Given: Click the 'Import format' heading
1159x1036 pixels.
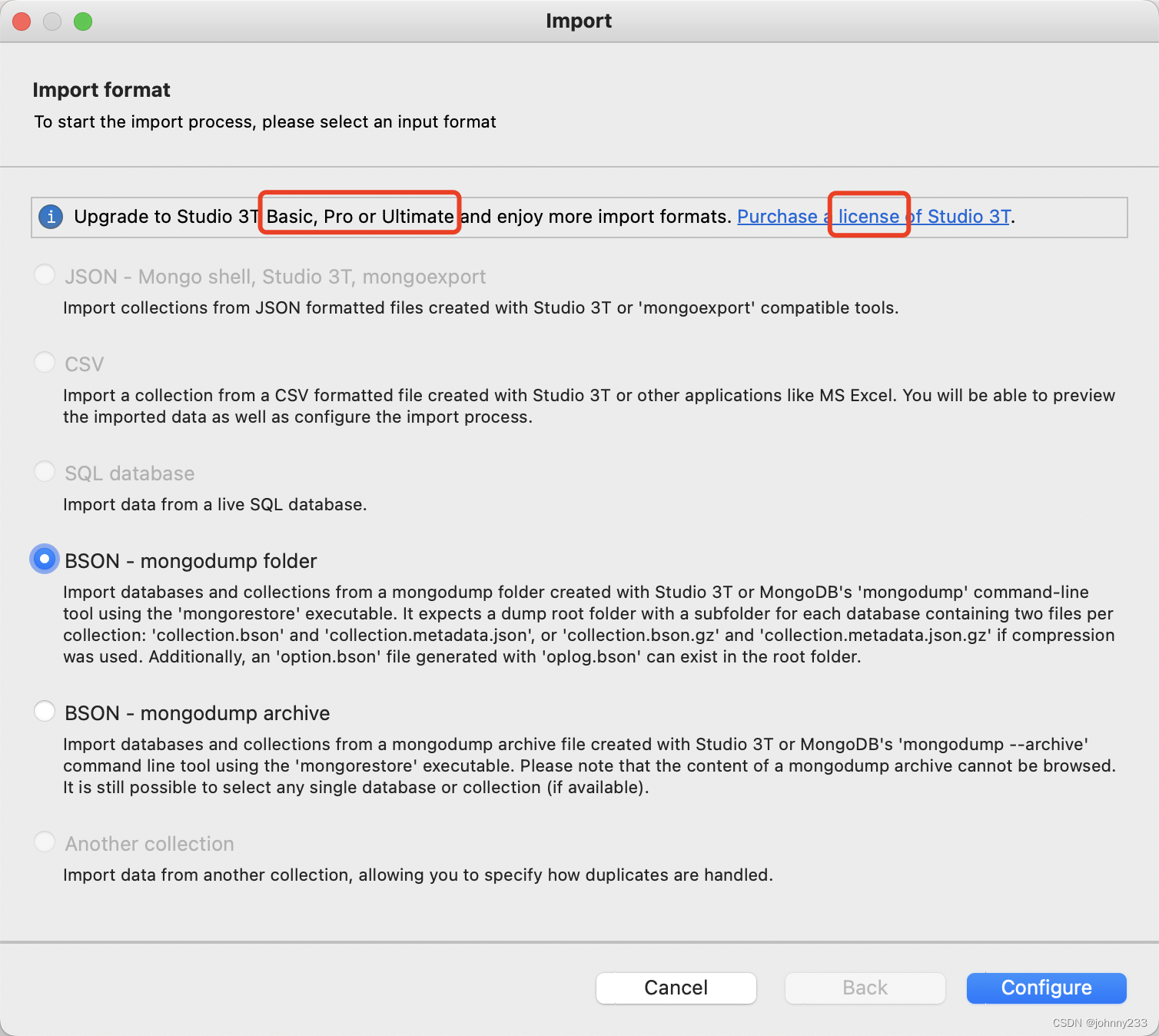Looking at the screenshot, I should point(101,90).
